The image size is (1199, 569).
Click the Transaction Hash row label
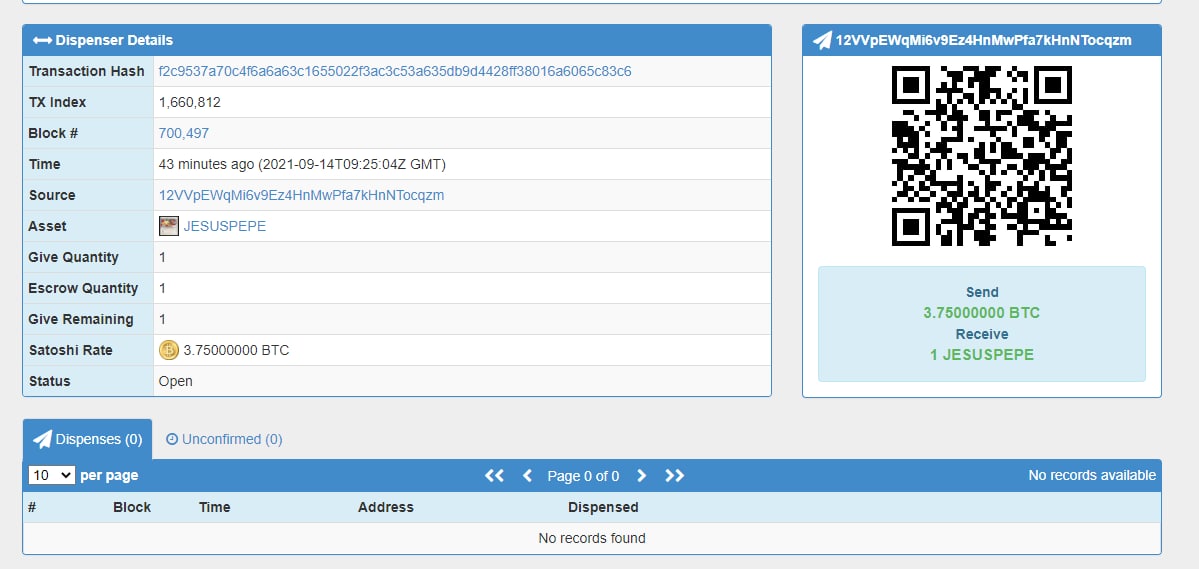(86, 71)
